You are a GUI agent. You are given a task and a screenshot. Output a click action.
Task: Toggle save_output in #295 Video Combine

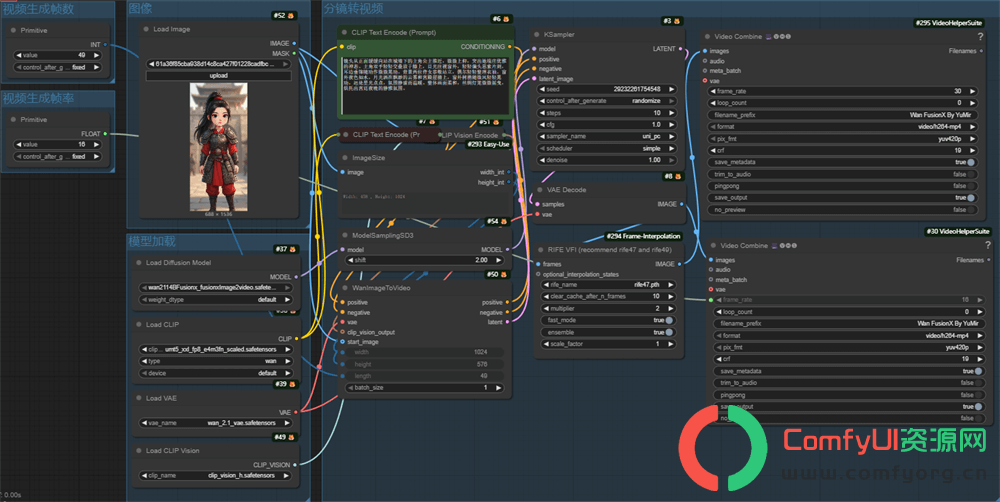pos(971,198)
